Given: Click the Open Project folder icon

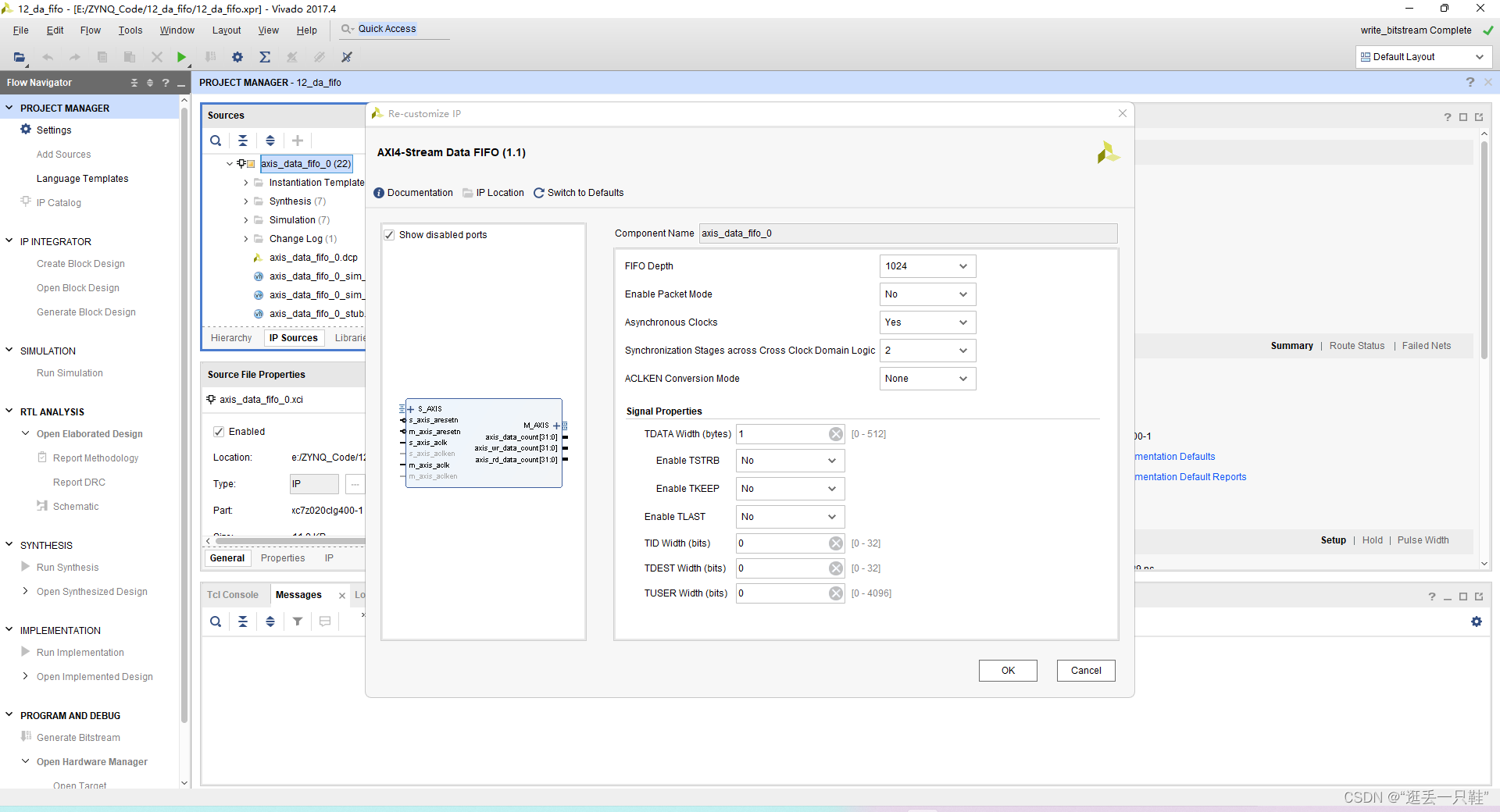Looking at the screenshot, I should tap(20, 57).
